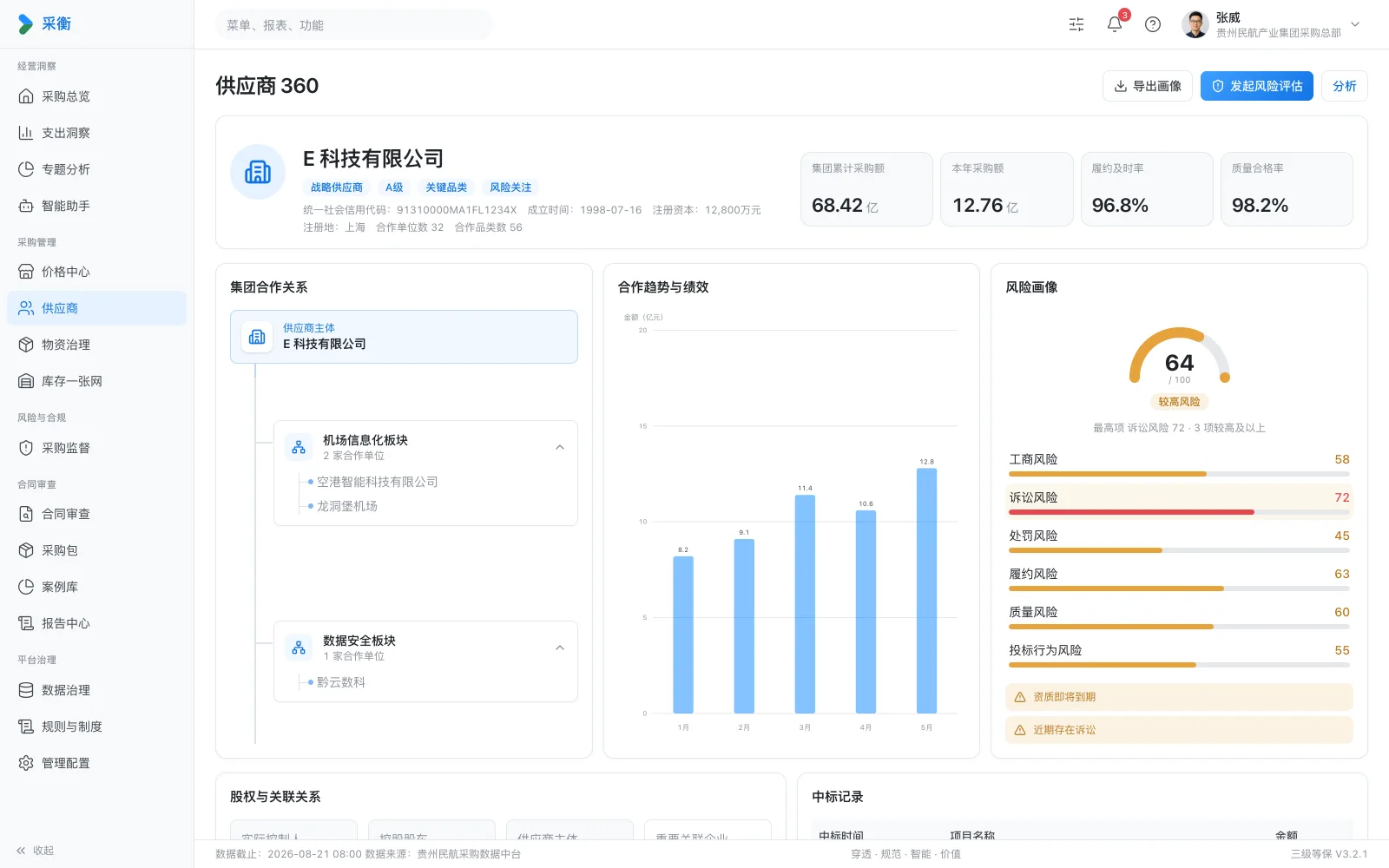This screenshot has width=1389, height=868.
Task: Open the help question mark icon
Action: point(1153,24)
